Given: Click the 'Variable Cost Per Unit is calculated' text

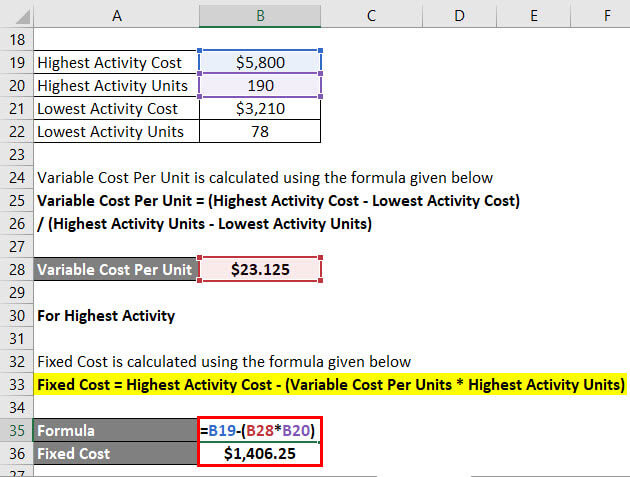Looking at the screenshot, I should point(265,177).
